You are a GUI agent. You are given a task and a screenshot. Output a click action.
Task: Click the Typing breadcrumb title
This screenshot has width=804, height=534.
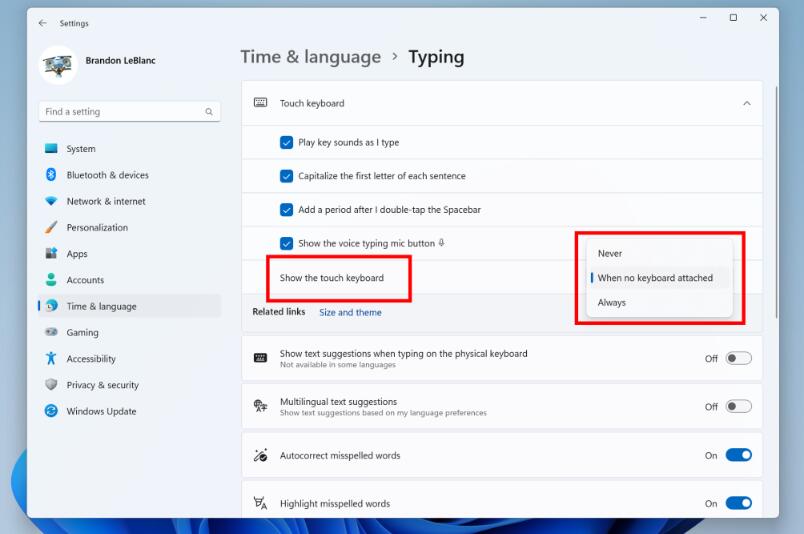coord(436,57)
